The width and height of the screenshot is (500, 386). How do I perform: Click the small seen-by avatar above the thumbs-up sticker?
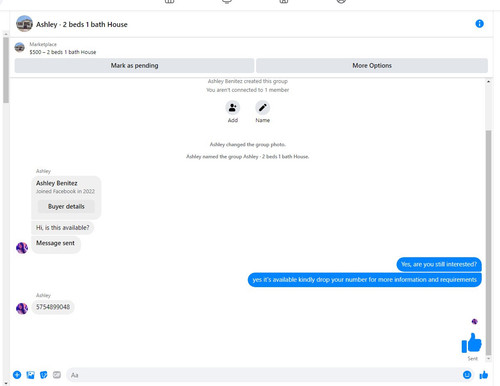[x=475, y=321]
